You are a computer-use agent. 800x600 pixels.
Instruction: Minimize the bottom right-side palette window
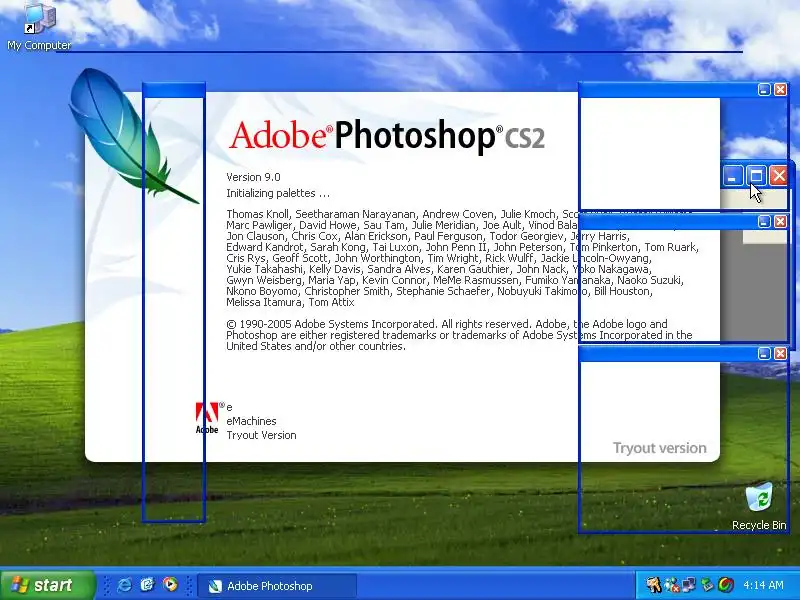[x=764, y=354]
